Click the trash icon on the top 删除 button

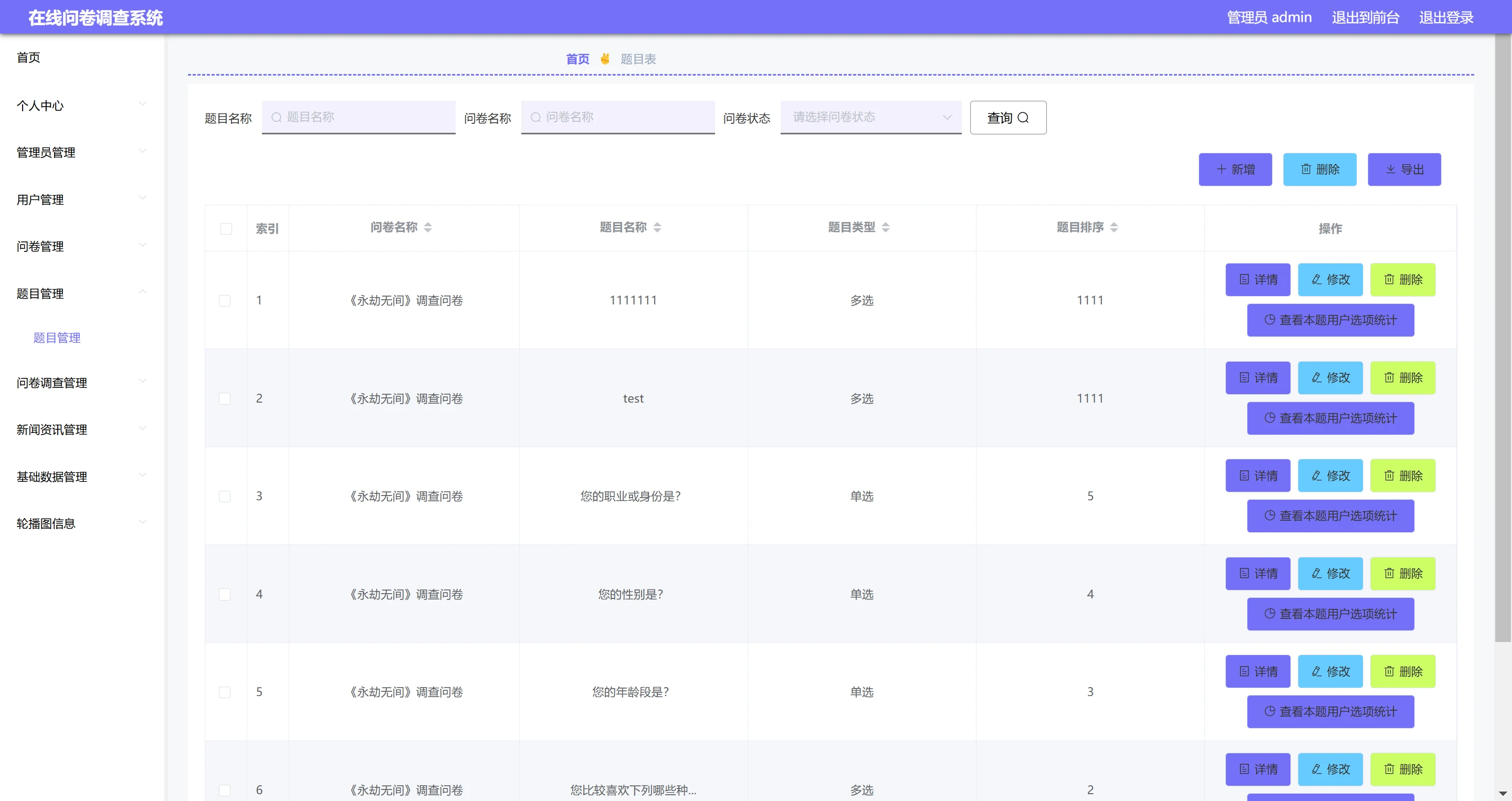[1306, 170]
